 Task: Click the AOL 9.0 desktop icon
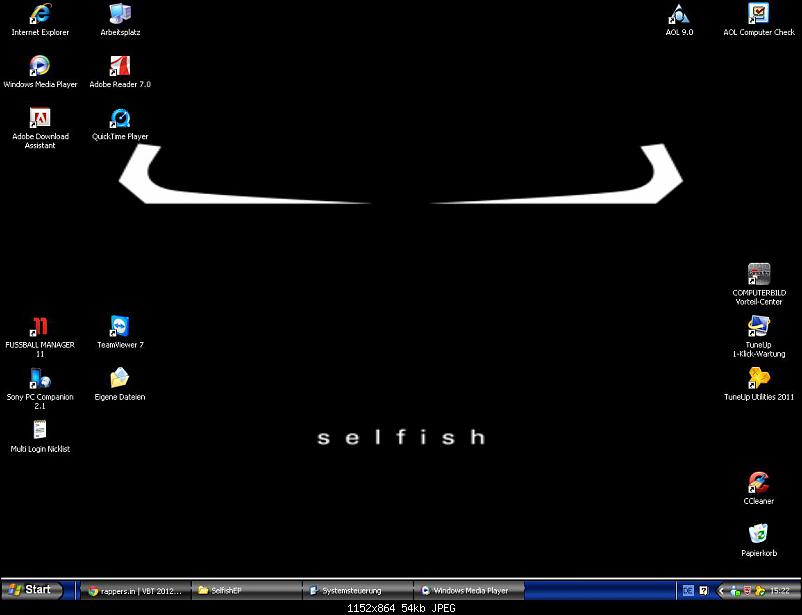(679, 15)
